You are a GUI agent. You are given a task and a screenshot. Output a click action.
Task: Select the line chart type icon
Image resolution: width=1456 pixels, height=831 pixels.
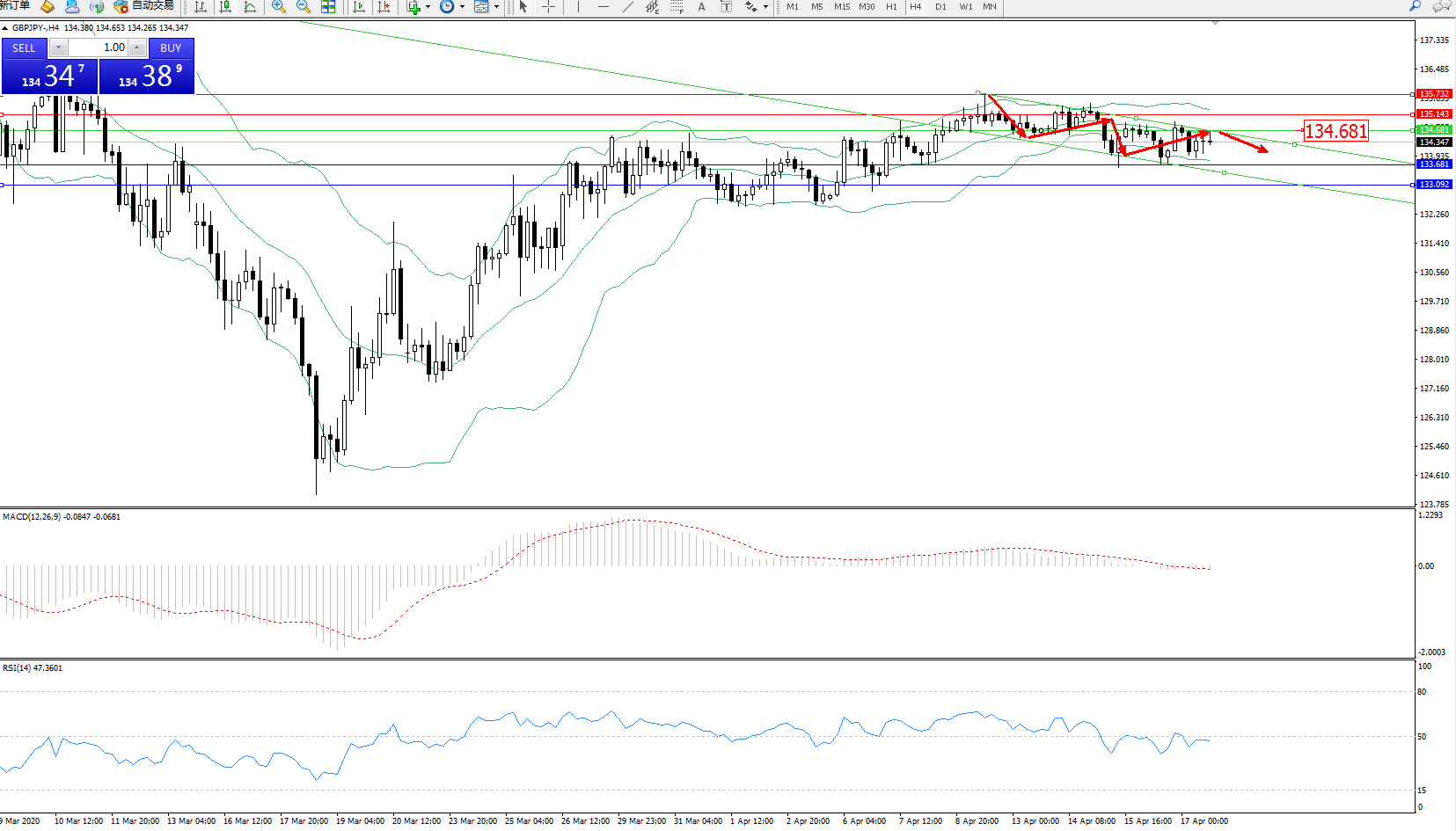point(251,7)
